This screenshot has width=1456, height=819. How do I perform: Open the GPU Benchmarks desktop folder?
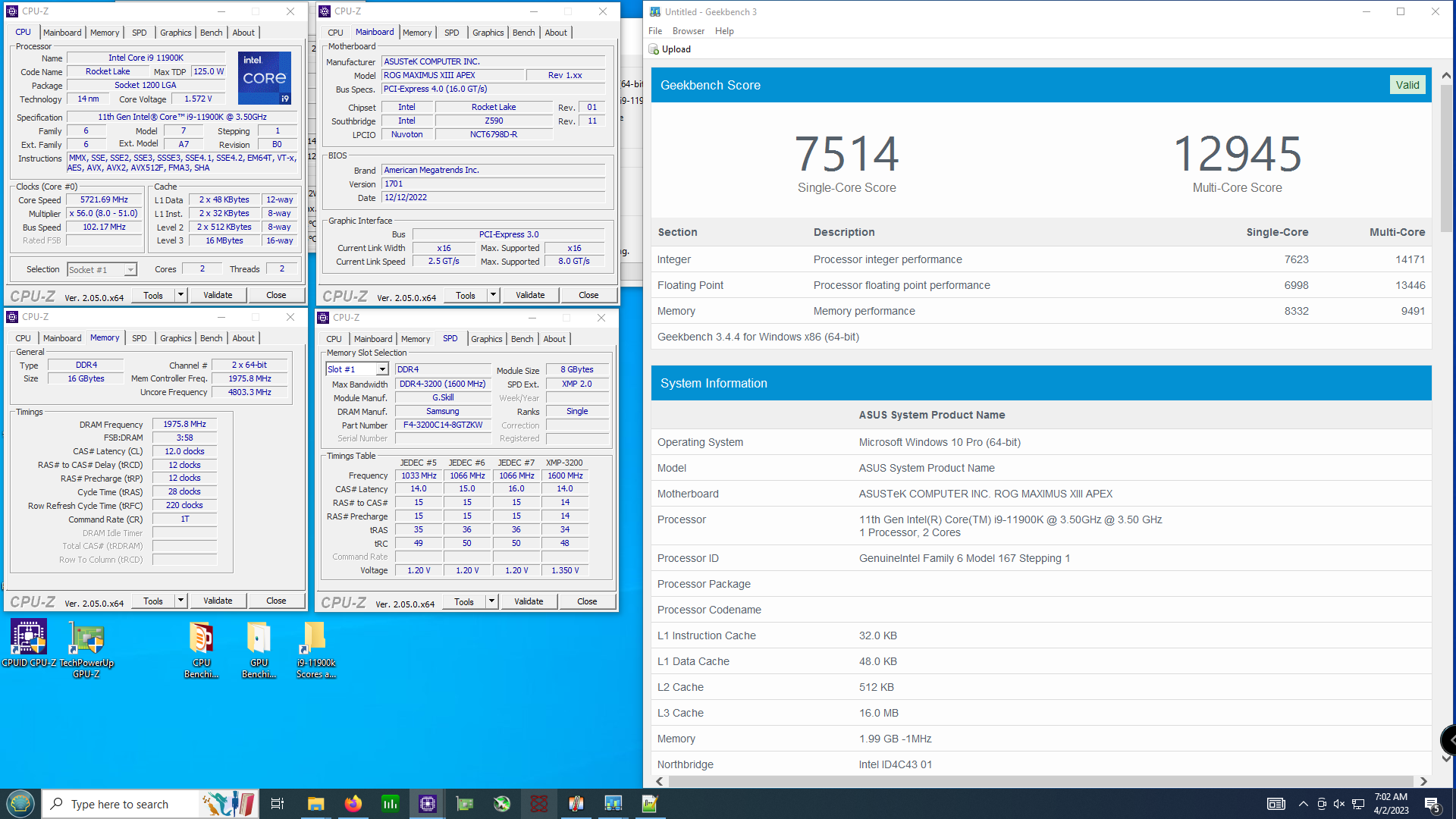(x=259, y=648)
